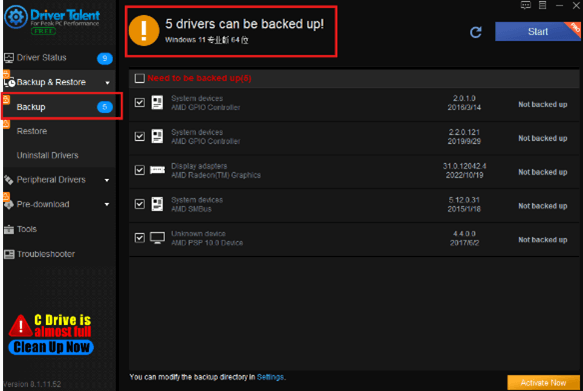The height and width of the screenshot is (391, 583).
Task: Click the AMD SMBus device icon
Action: [157, 204]
